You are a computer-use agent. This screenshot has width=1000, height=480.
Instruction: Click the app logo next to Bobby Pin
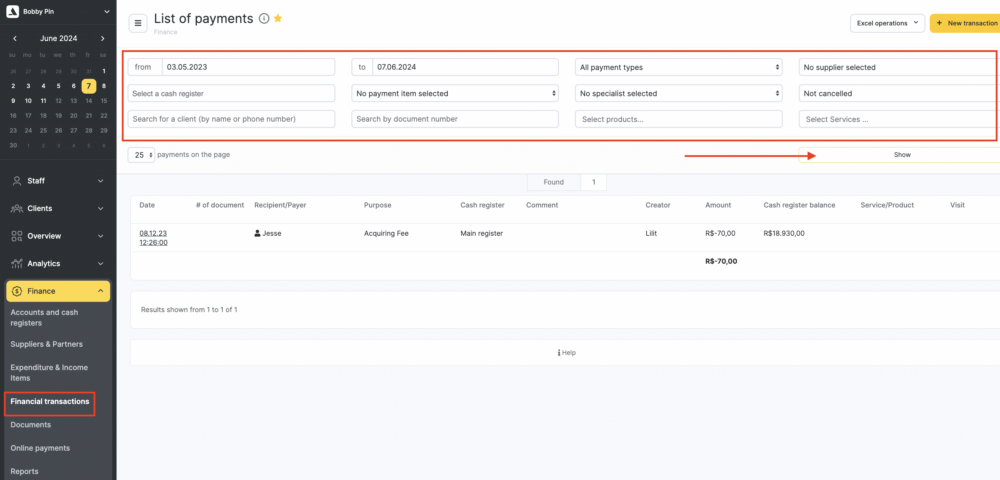[x=13, y=11]
